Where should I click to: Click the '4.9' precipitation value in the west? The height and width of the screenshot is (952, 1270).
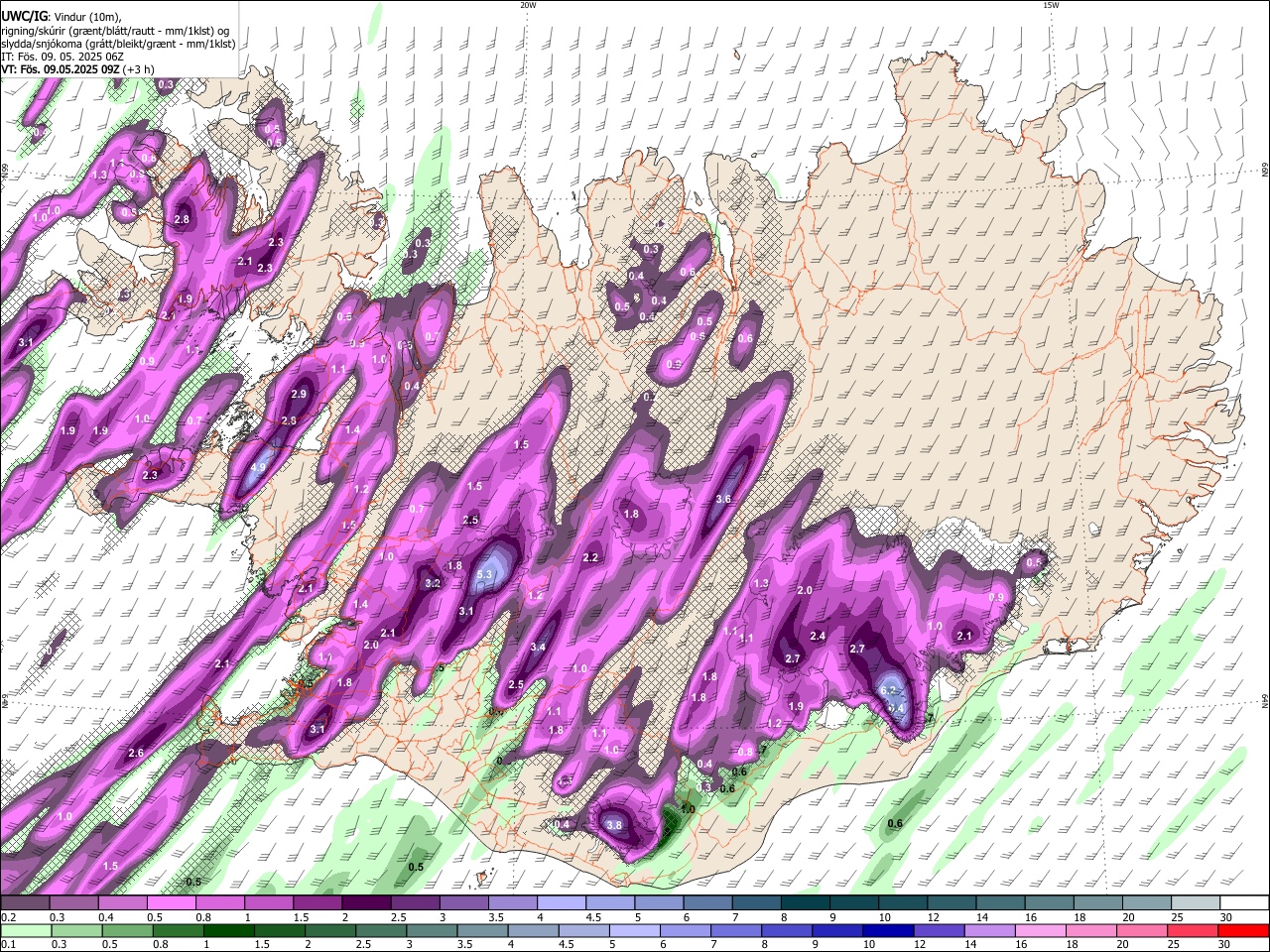[258, 467]
